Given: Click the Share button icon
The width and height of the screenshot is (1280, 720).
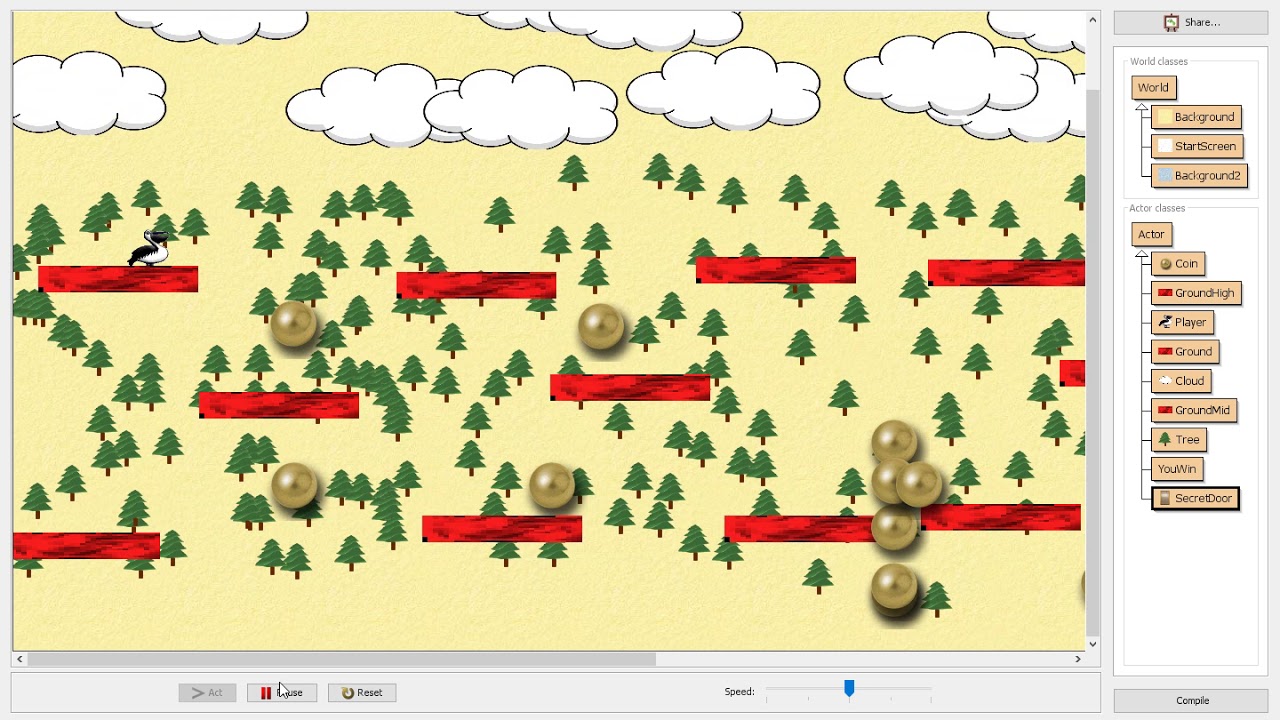Looking at the screenshot, I should [1171, 22].
